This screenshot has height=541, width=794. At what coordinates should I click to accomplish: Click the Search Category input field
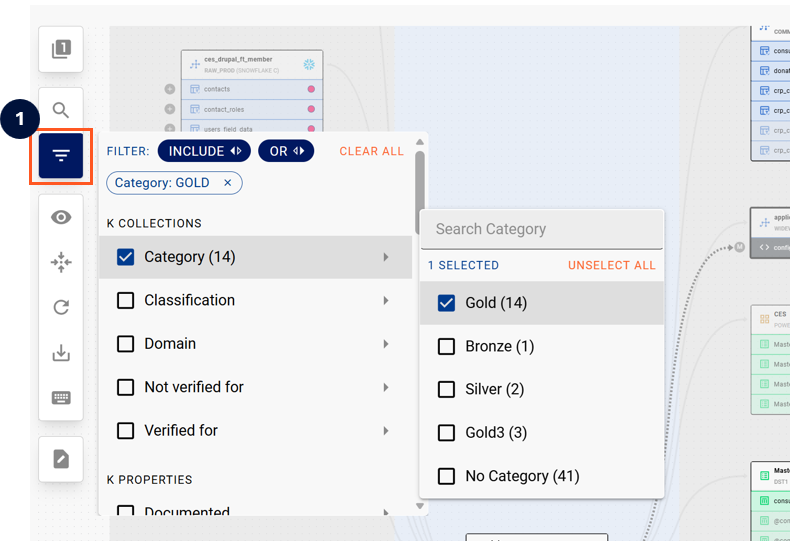coord(540,229)
